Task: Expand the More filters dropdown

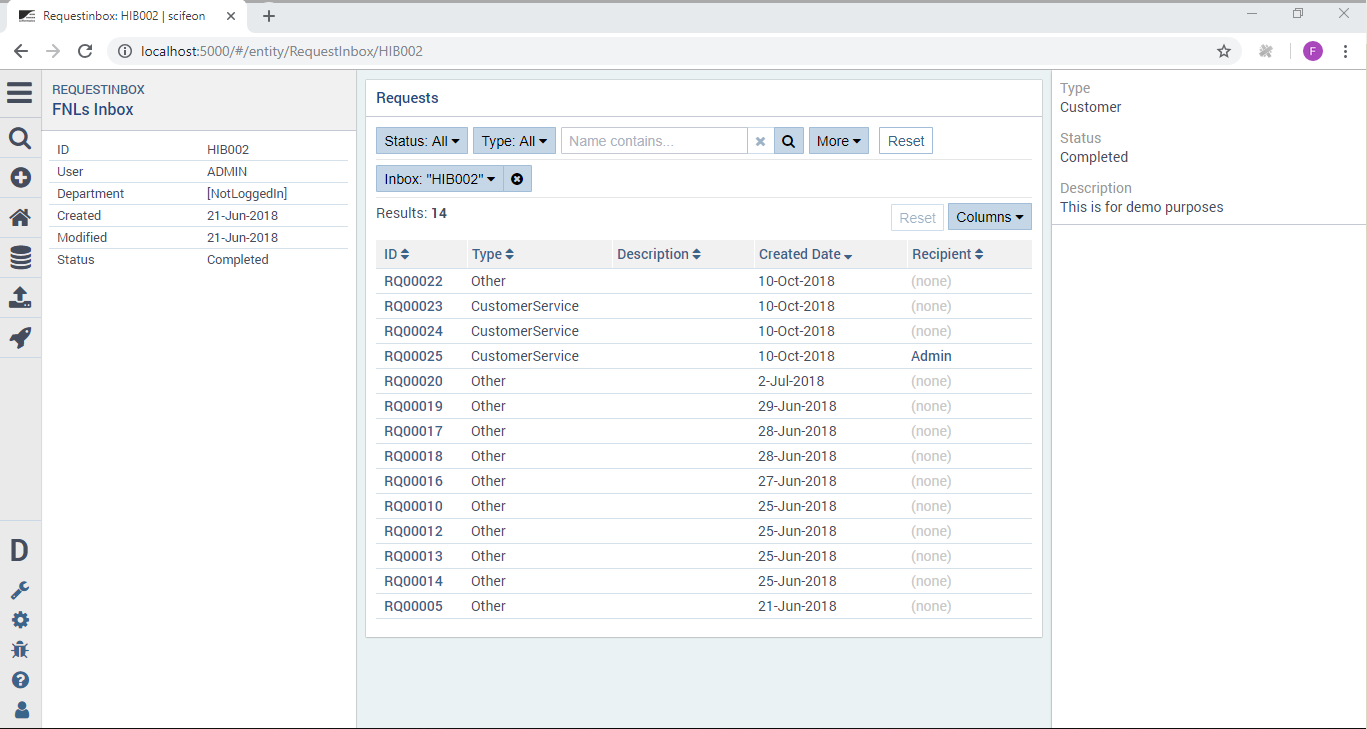Action: coord(838,141)
